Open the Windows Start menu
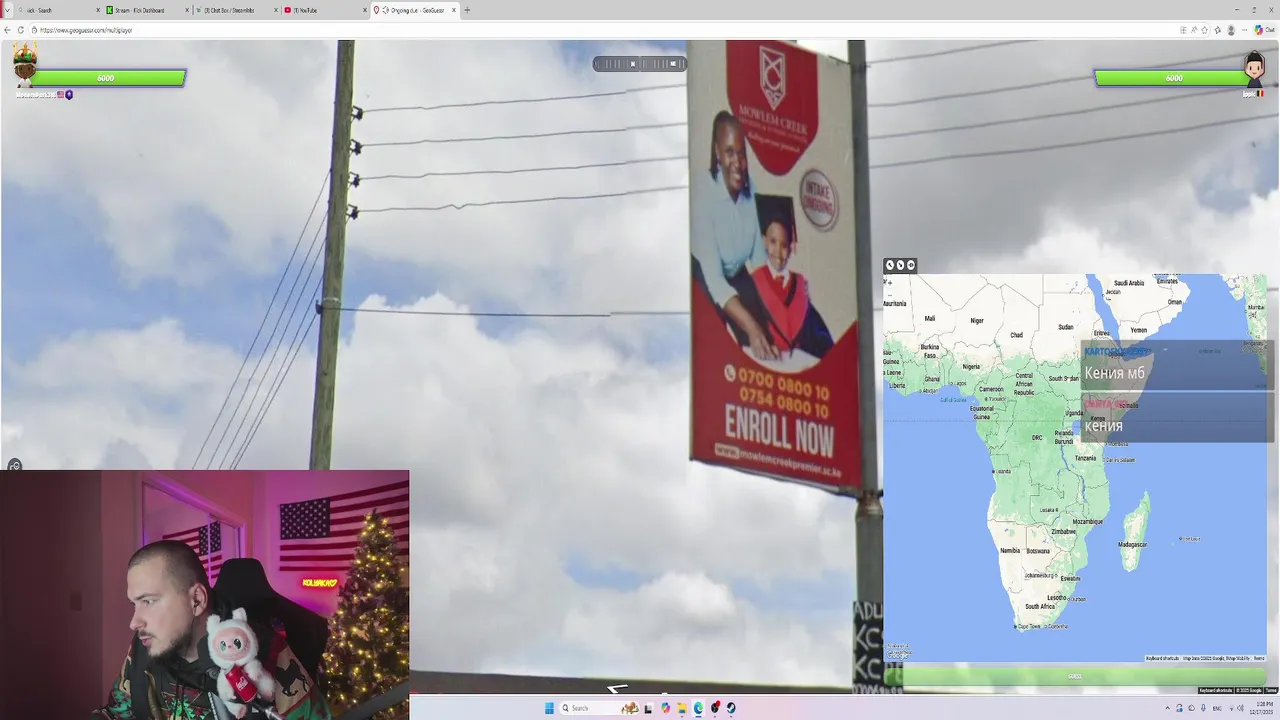This screenshot has height=720, width=1280. 549,708
